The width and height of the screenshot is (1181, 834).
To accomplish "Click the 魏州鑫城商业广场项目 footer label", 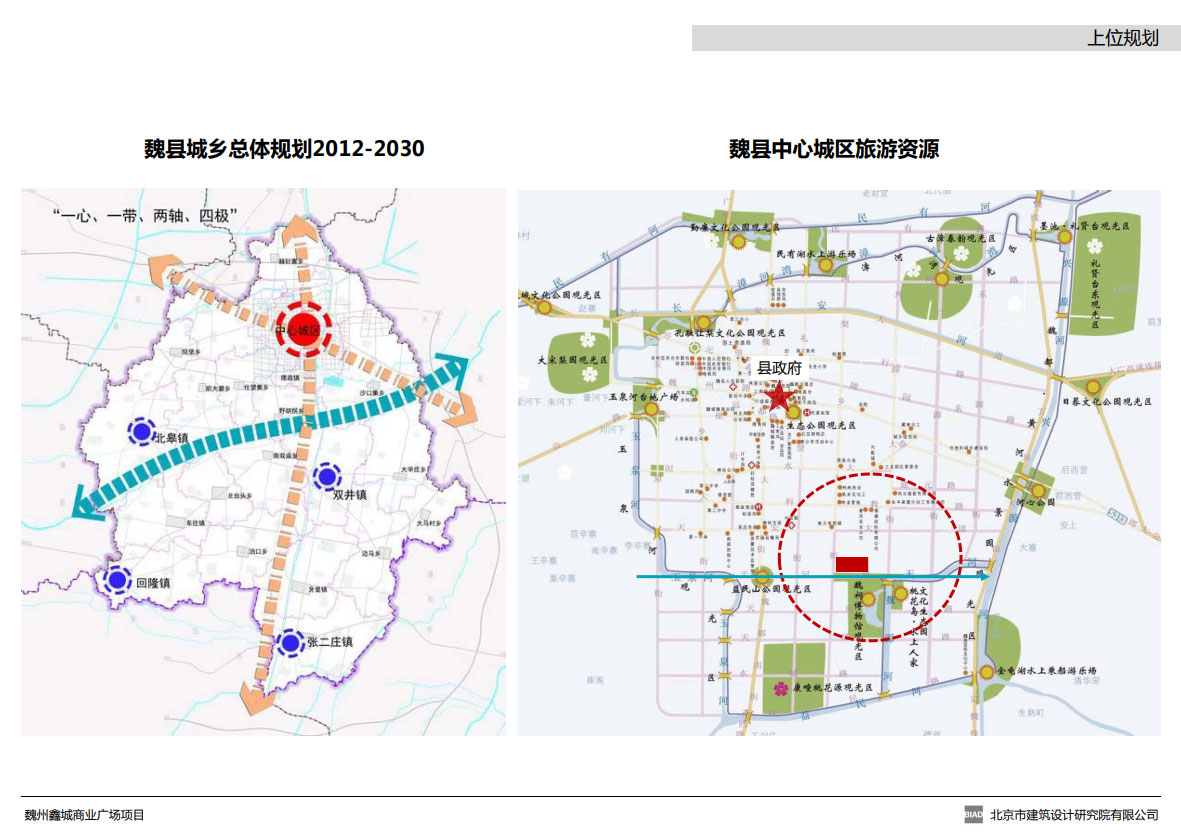I will tap(85, 815).
